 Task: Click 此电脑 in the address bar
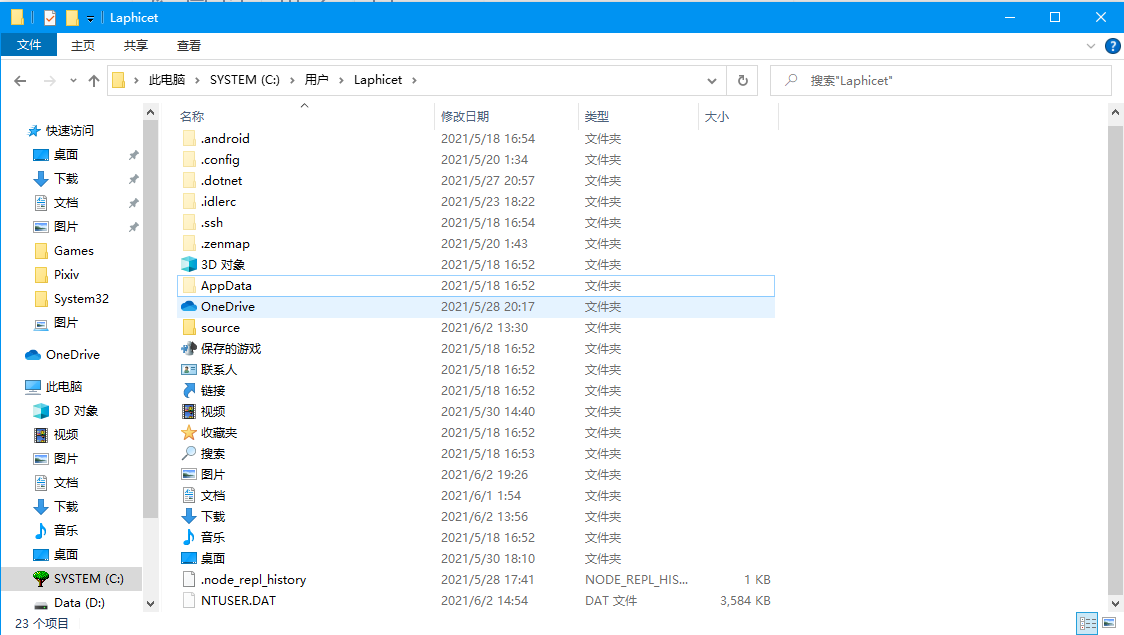166,80
